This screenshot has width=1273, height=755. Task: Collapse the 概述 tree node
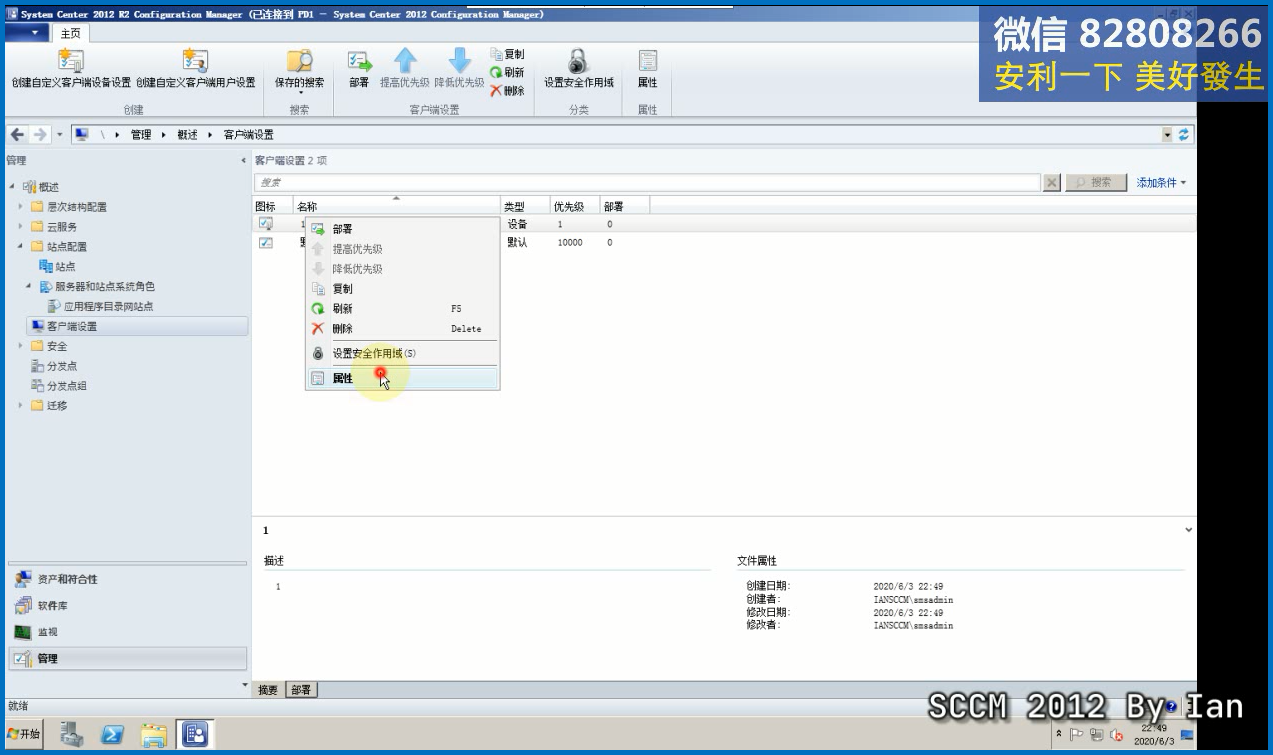click(12, 187)
